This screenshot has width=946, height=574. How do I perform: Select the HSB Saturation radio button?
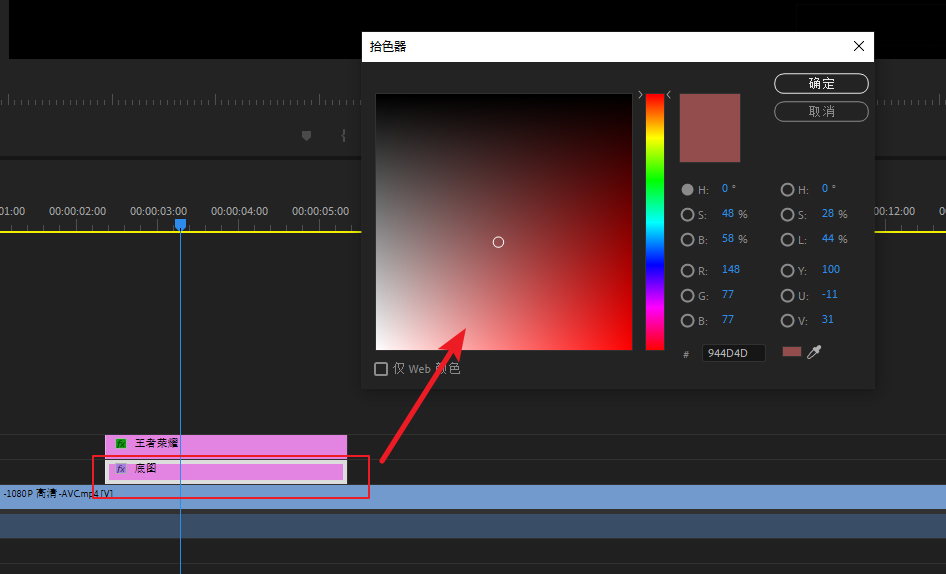pos(687,214)
